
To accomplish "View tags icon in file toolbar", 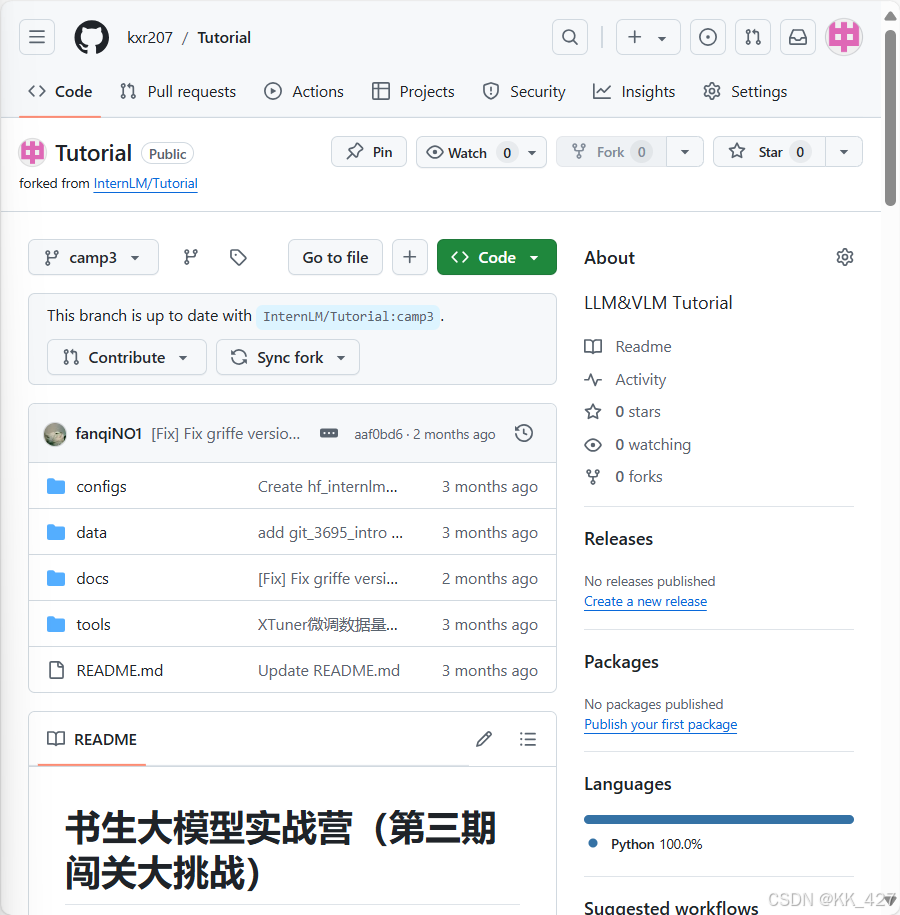I will [238, 257].
